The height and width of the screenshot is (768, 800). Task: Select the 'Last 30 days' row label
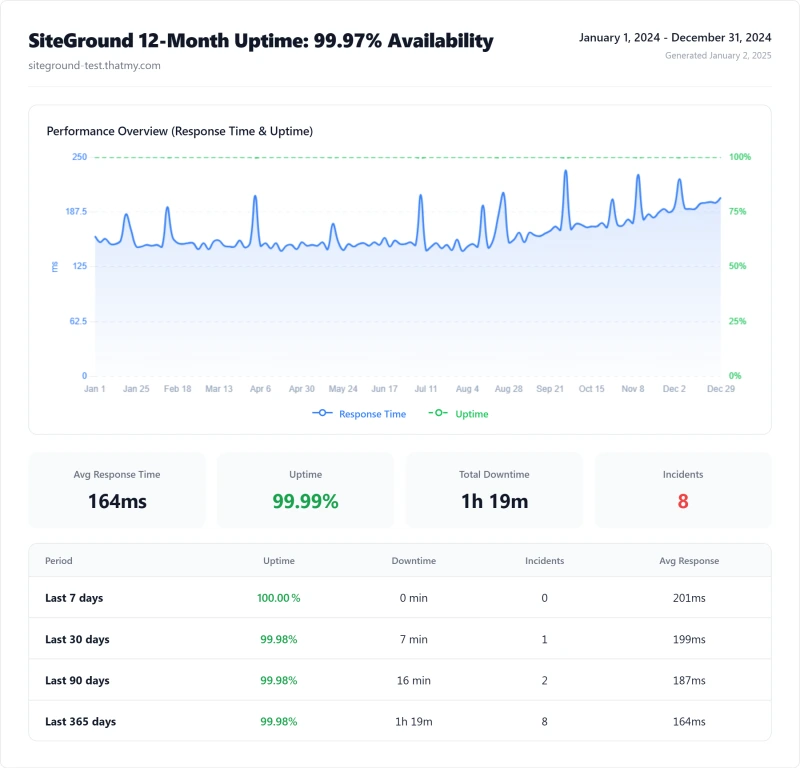[77, 639]
